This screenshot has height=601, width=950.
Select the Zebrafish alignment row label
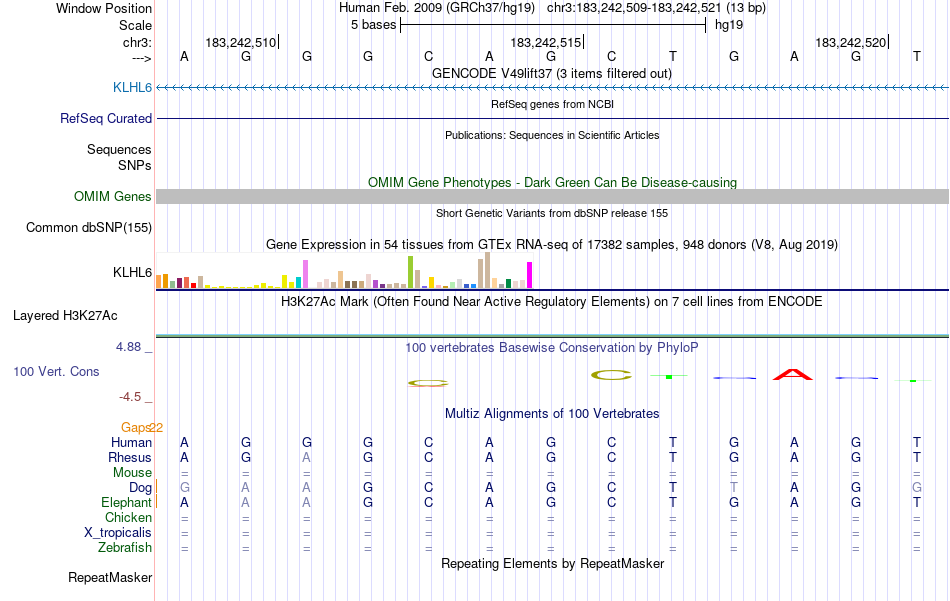[x=125, y=547]
